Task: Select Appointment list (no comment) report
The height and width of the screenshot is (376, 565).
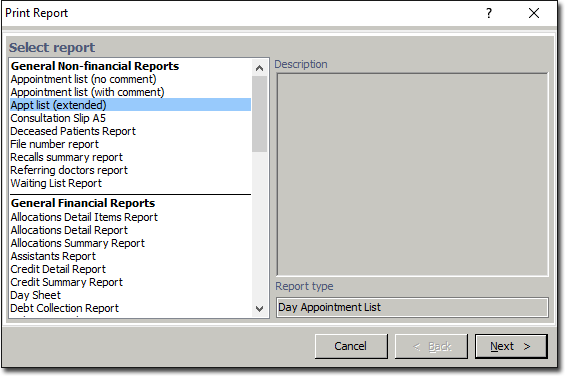Action: 83,79
